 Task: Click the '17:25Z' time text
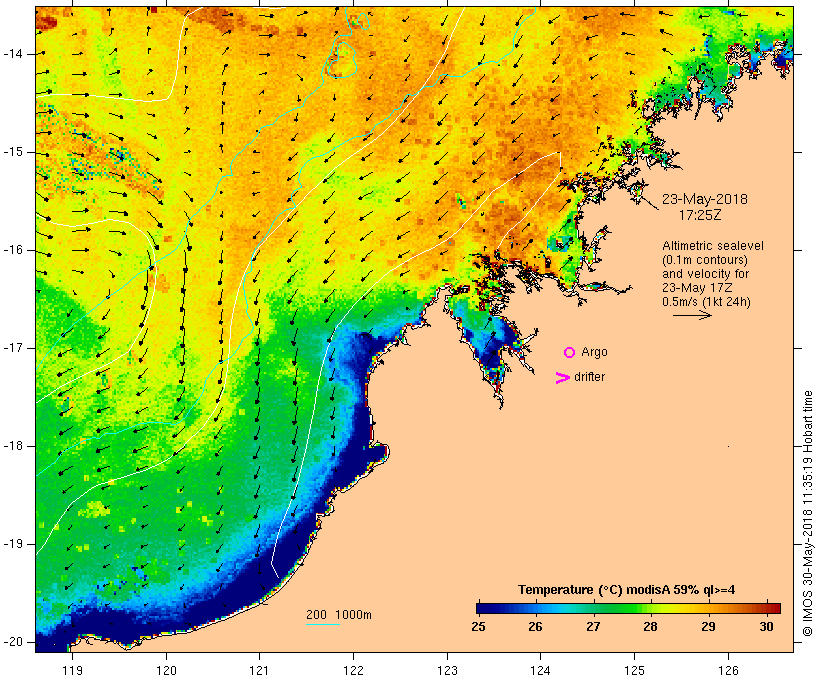pyautogui.click(x=700, y=215)
